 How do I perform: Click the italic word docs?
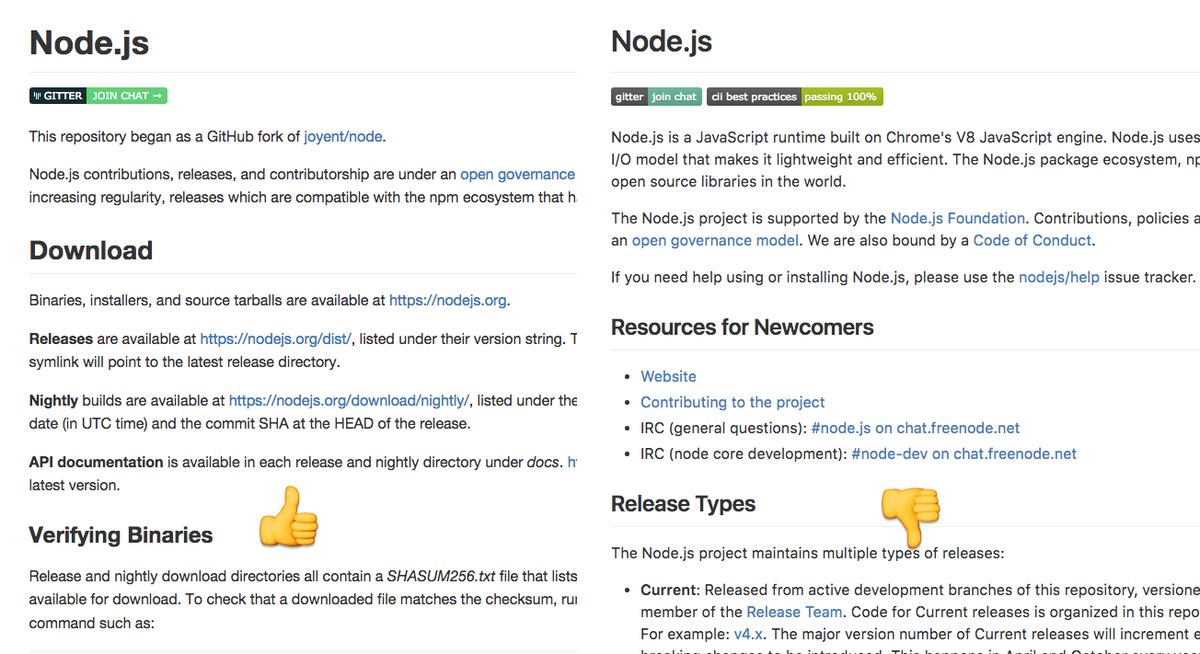(544, 462)
